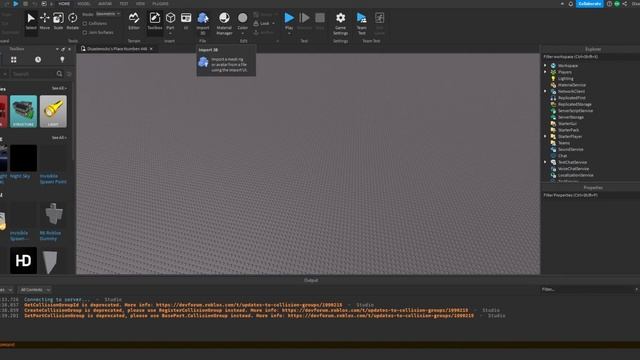Select ServerScriptService in Explorer
640x360 pixels.
575,111
